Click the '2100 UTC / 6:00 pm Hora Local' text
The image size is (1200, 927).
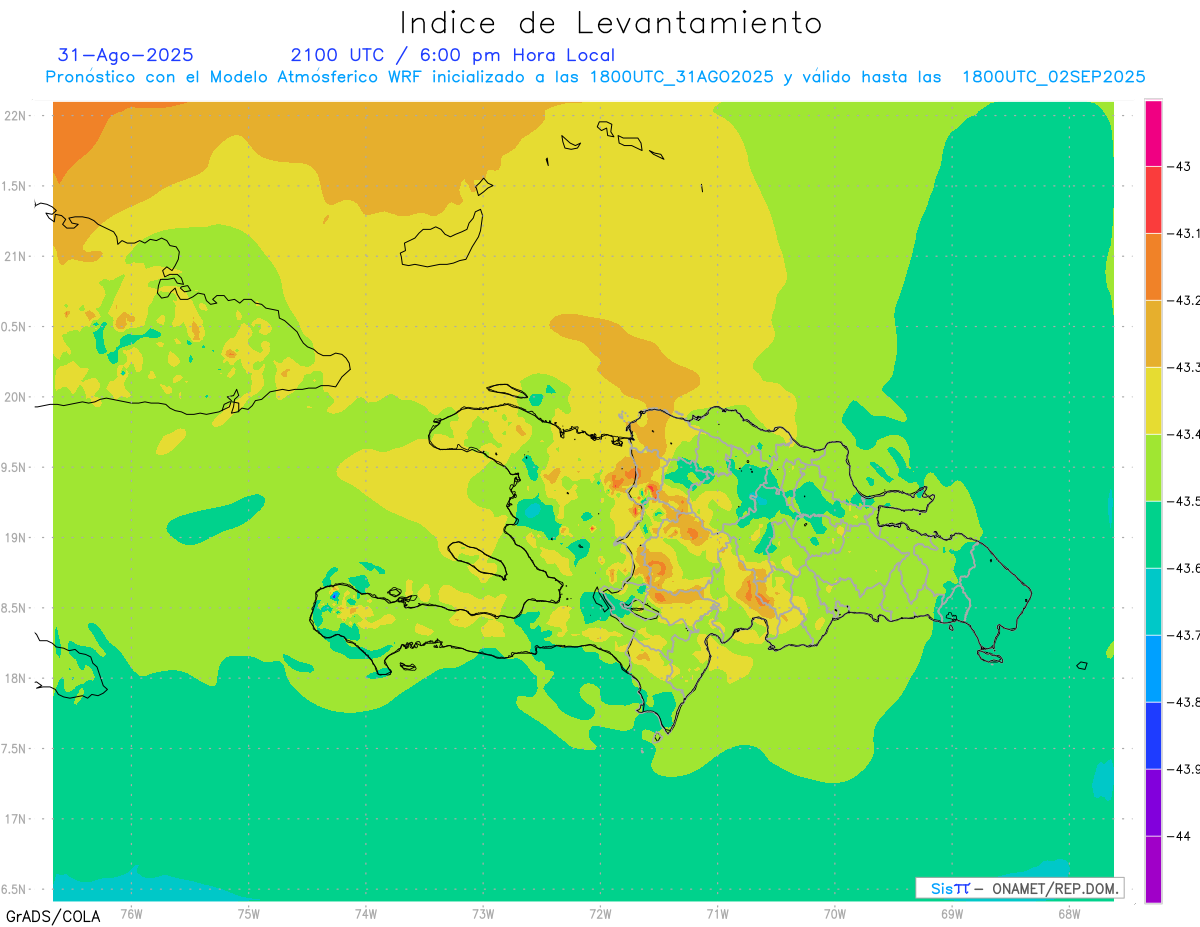coord(453,55)
